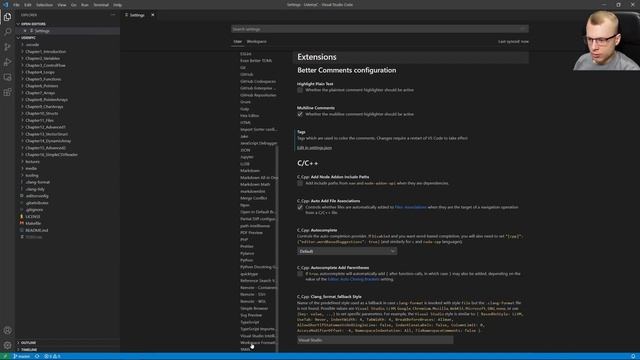640x360 pixels.
Task: Close Settings in the Open Editors list
Action: coord(24,31)
